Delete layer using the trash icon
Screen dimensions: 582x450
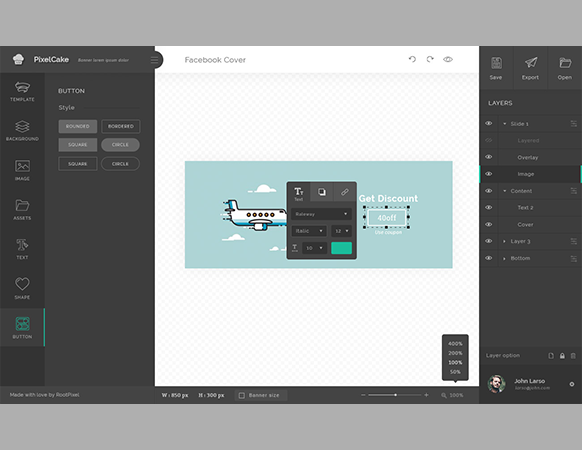pos(573,356)
